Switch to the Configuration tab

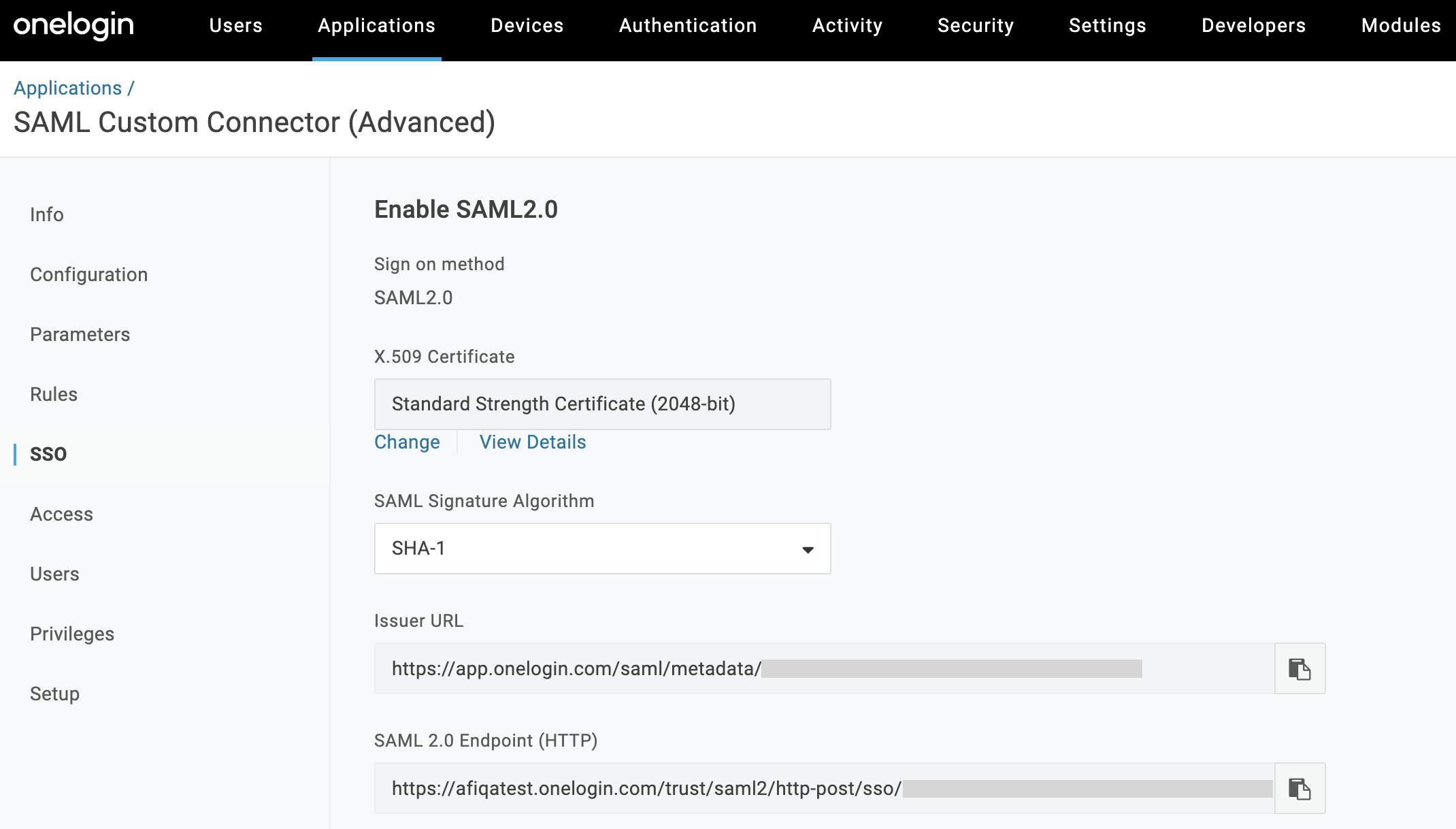click(88, 274)
